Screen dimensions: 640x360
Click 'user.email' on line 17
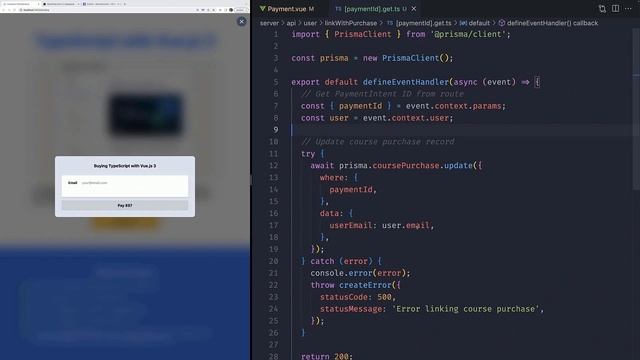coord(406,225)
